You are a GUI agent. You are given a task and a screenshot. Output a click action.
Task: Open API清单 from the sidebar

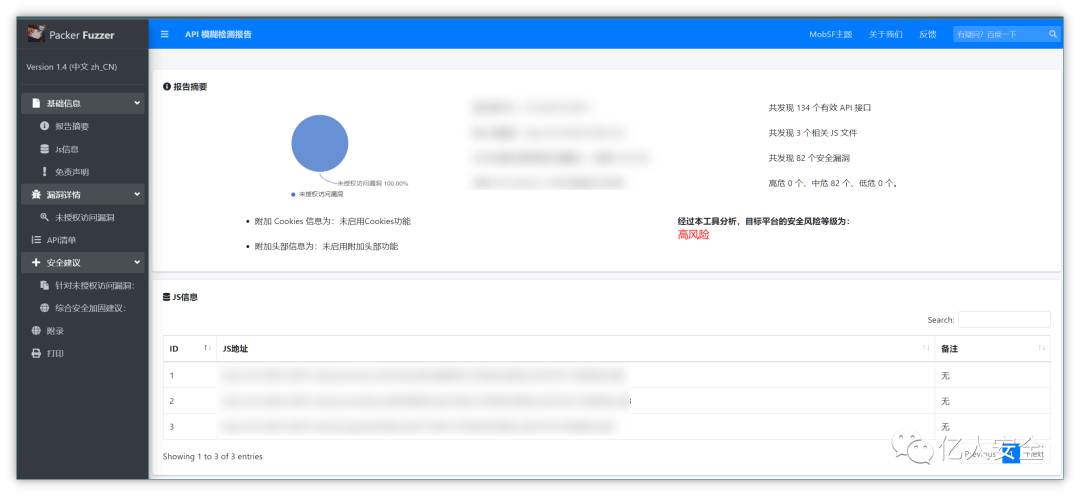[x=61, y=240]
